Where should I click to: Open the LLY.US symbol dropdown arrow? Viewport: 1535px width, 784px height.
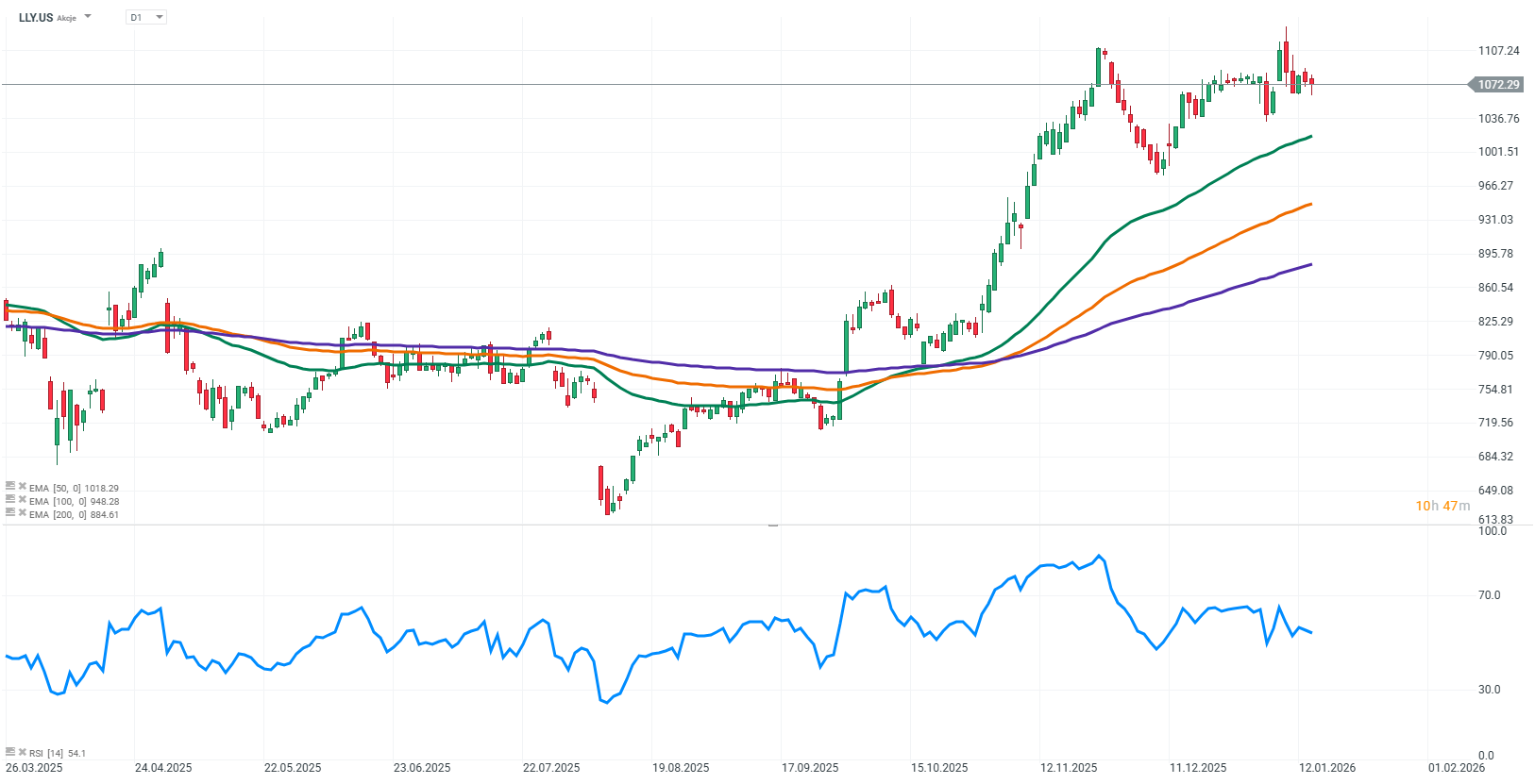pos(88,17)
